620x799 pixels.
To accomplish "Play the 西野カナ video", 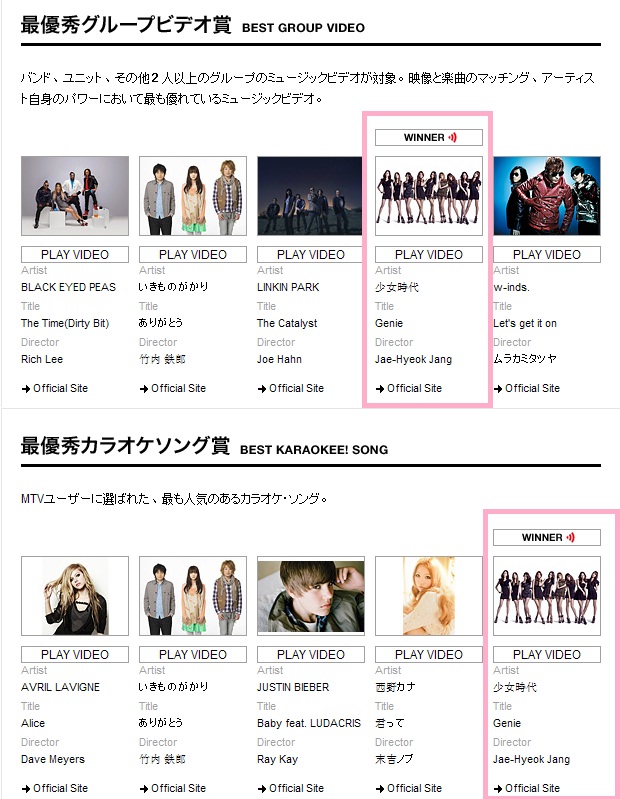I will [x=428, y=654].
